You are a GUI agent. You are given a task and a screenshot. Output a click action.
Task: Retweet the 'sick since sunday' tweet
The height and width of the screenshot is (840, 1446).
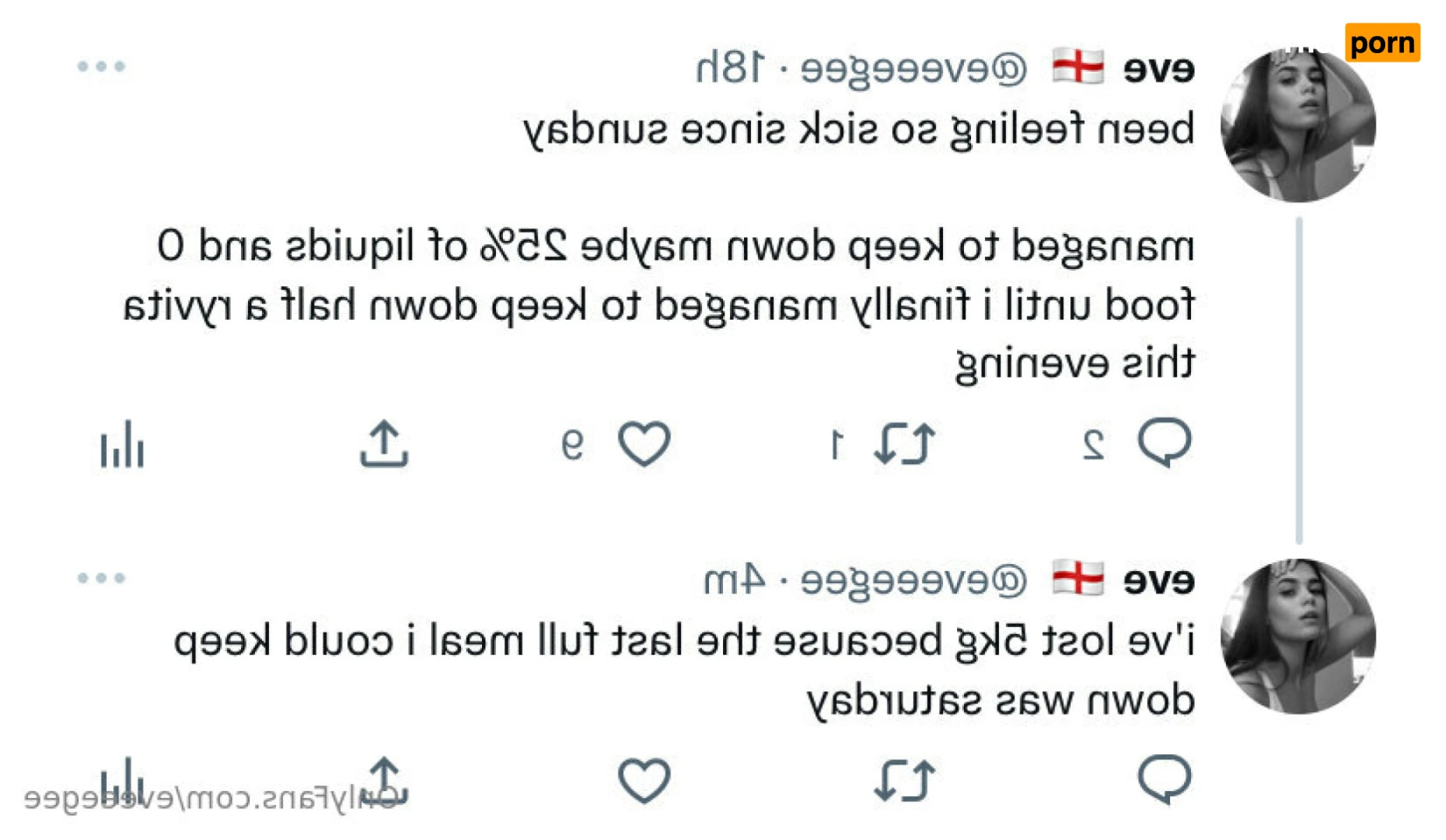pyautogui.click(x=903, y=445)
